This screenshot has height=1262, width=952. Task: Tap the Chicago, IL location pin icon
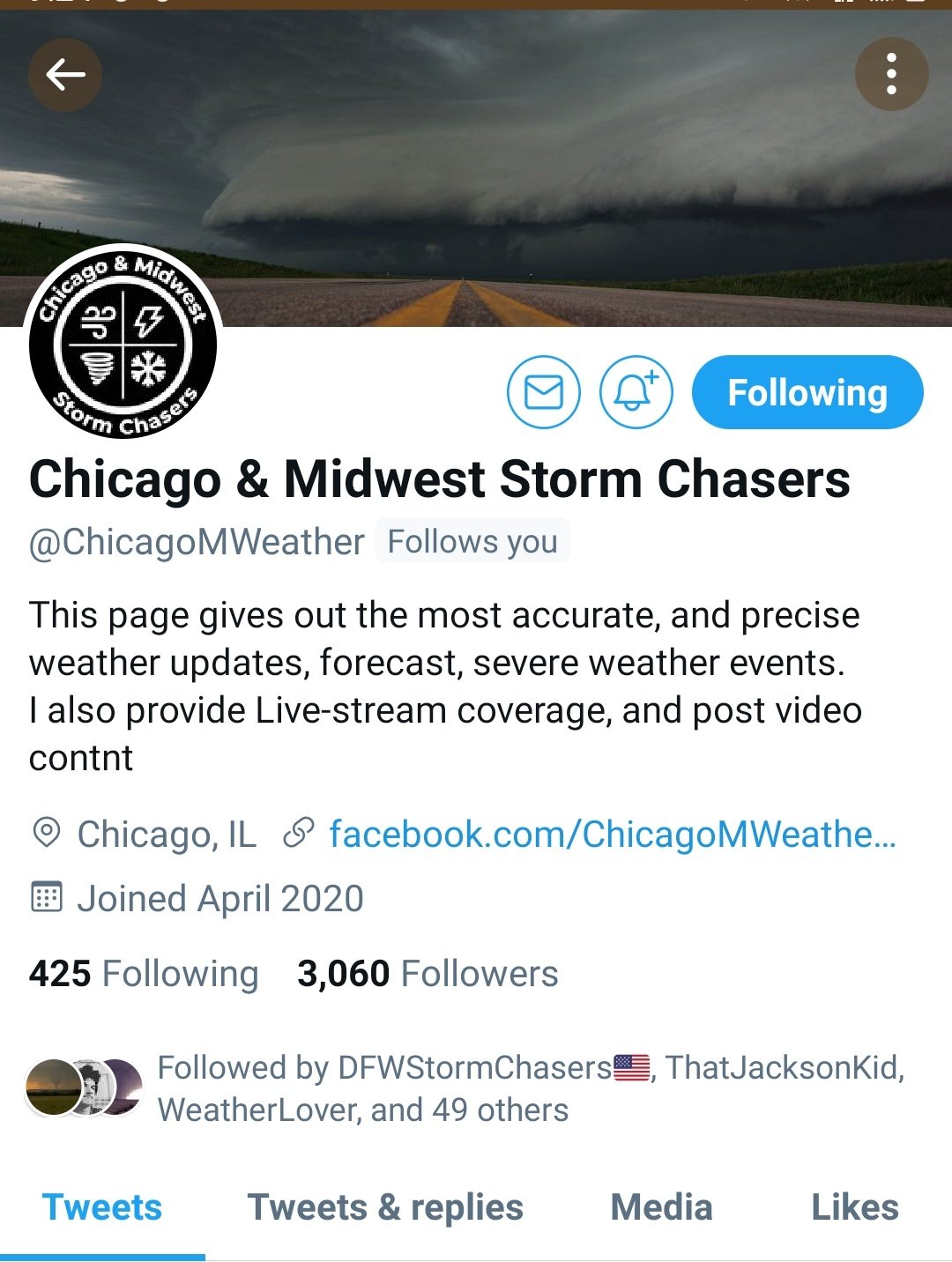pos(46,833)
